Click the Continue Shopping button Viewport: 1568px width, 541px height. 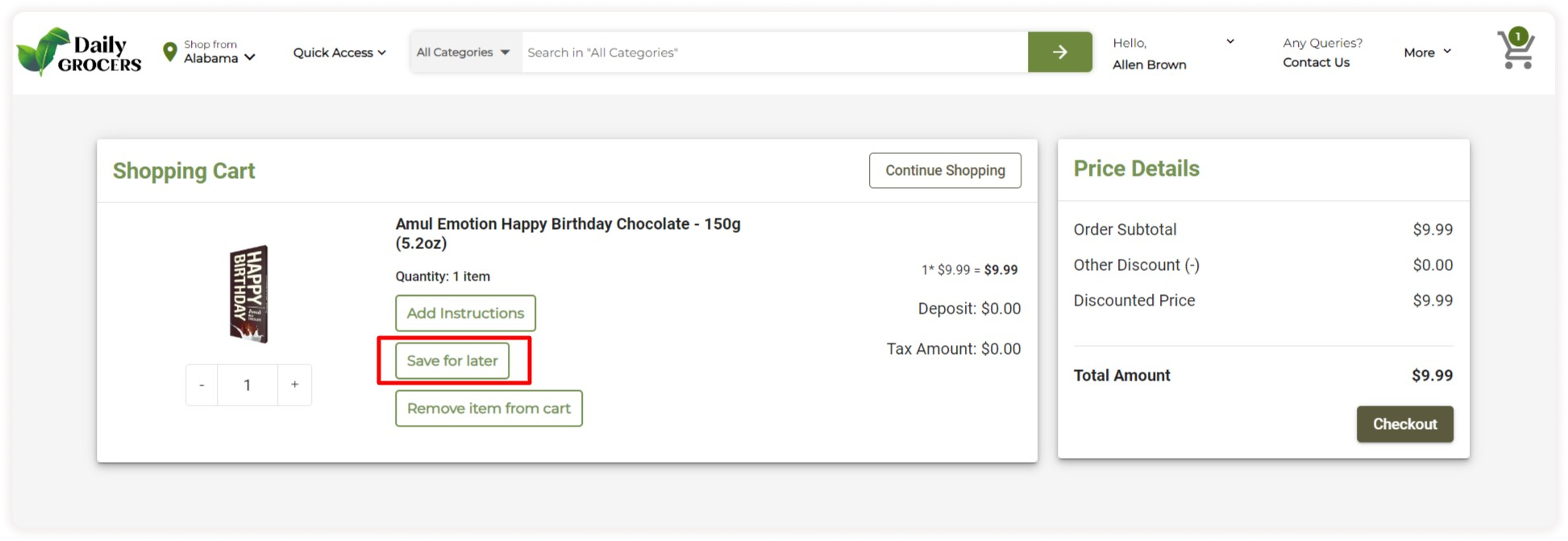[945, 170]
